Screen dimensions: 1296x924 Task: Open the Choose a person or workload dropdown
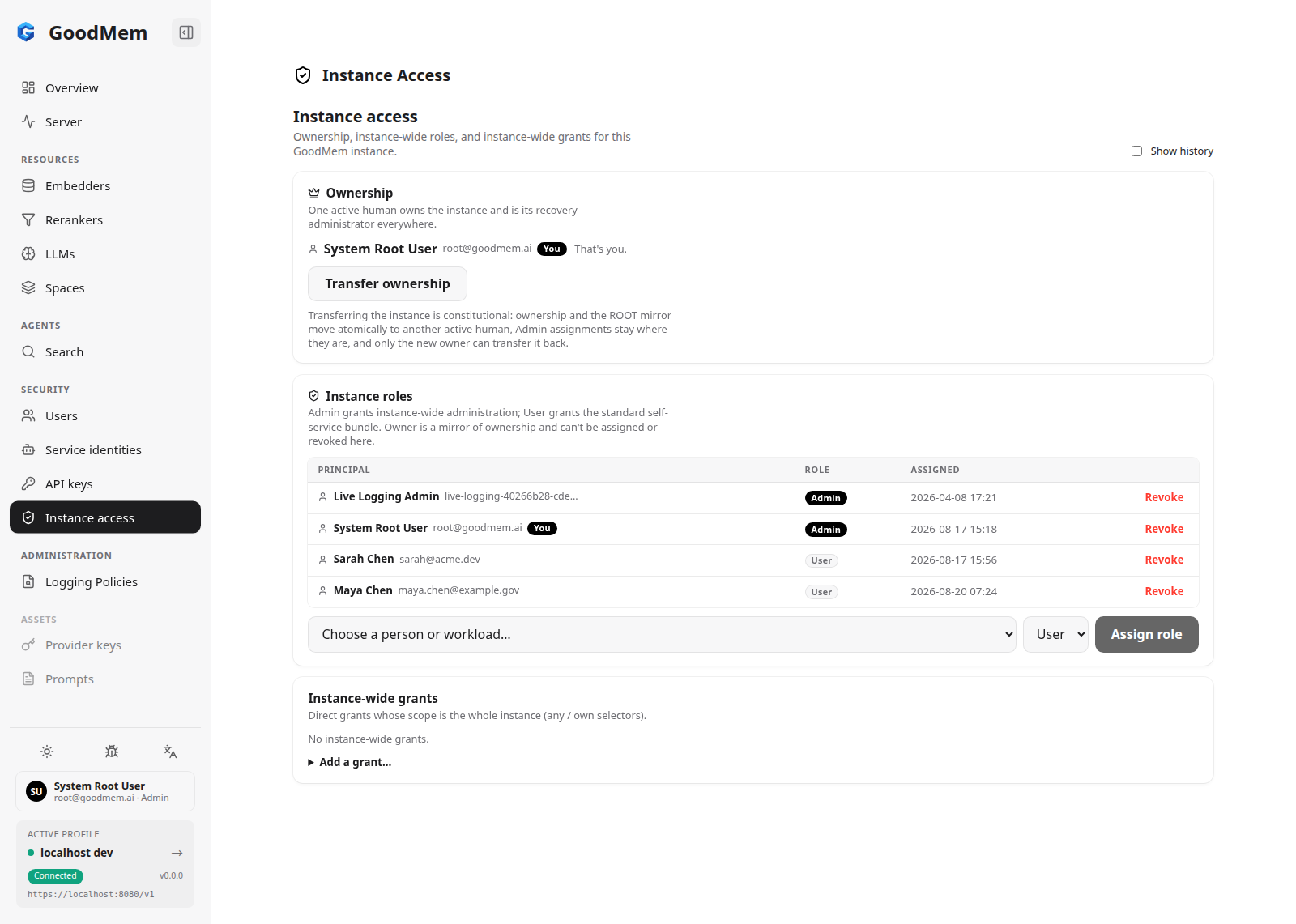(662, 634)
